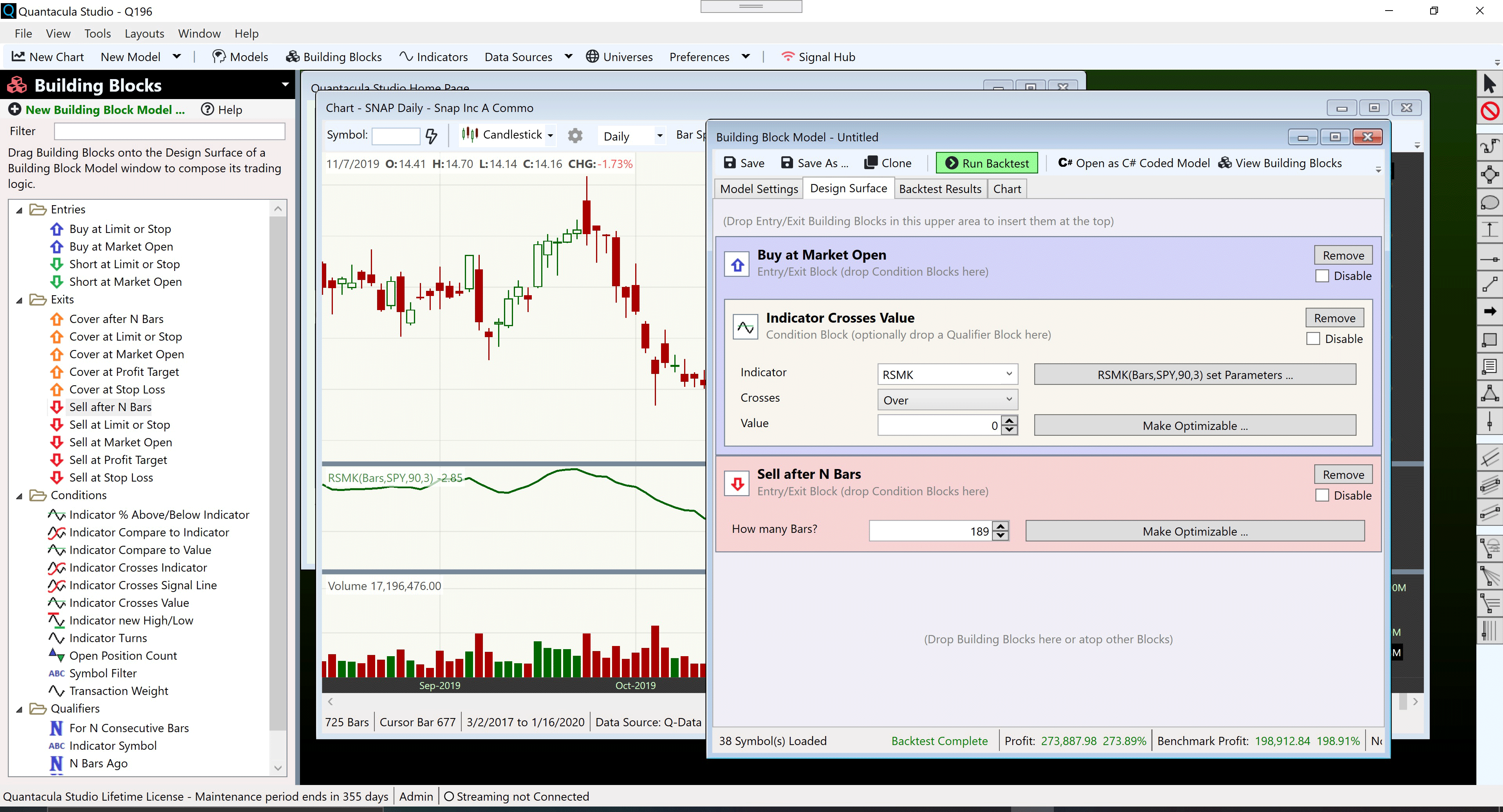Open the Layouts menu
The image size is (1503, 812).
click(x=144, y=33)
